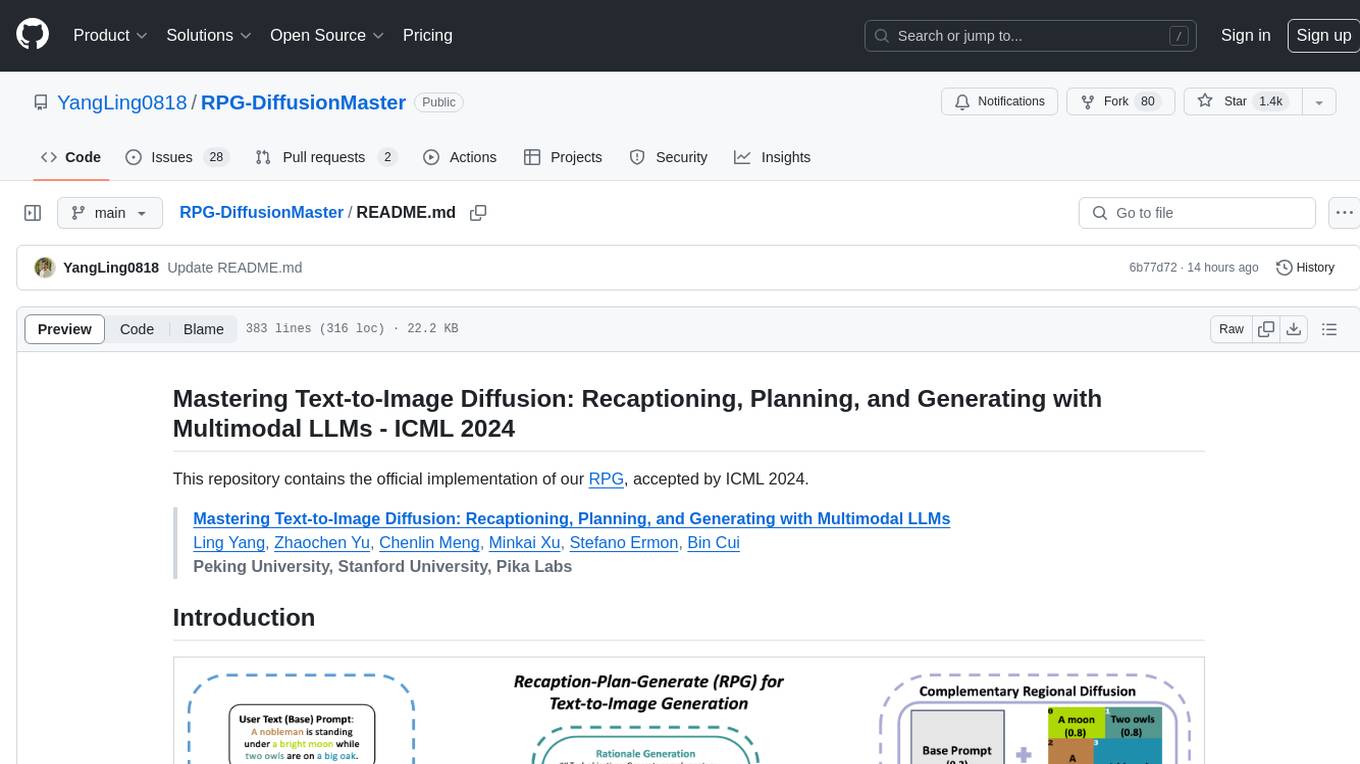Click the YangLing0818 commit author avatar
This screenshot has height=764, width=1360.
(x=44, y=268)
